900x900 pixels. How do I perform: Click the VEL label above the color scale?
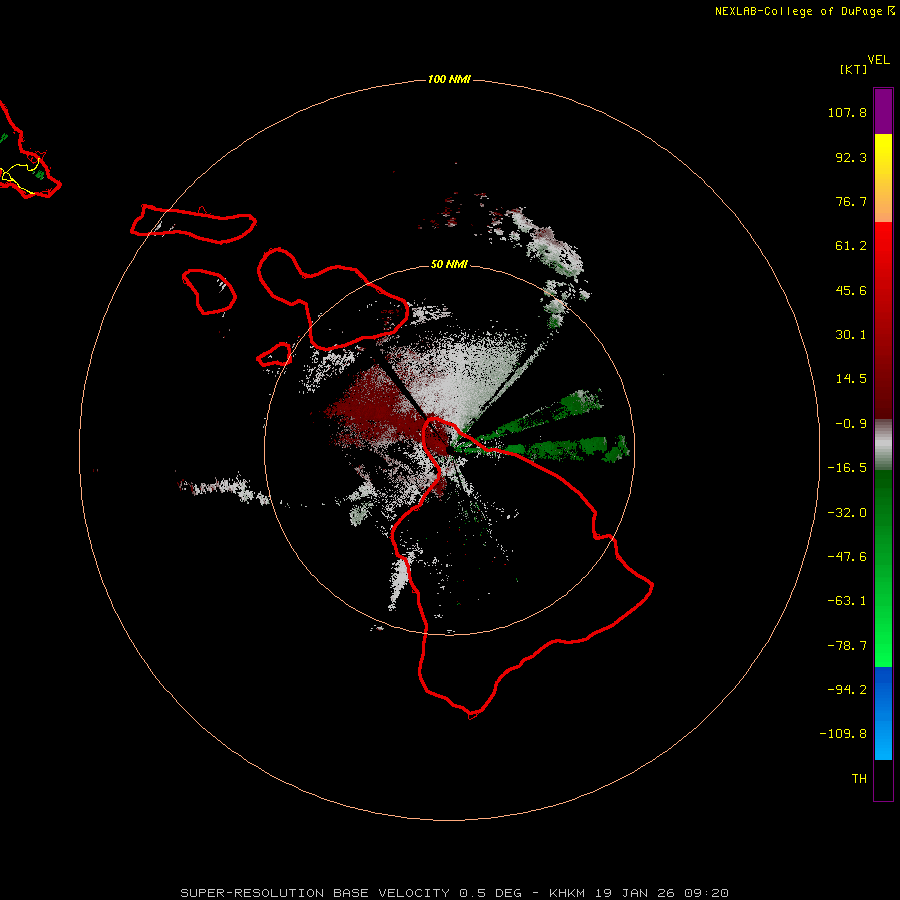878,60
